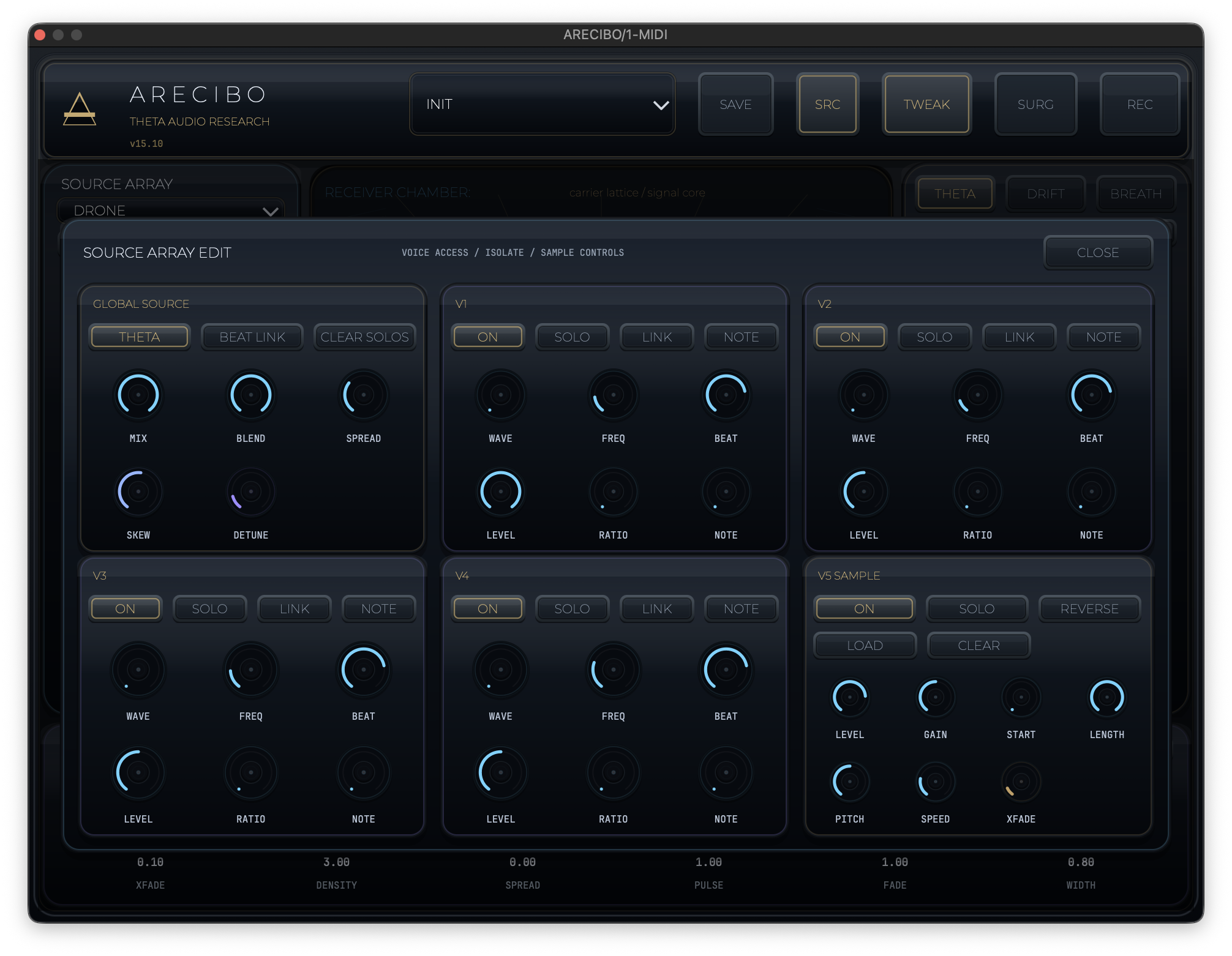
Task: Click the V1 RATIO knob
Action: pyautogui.click(x=614, y=491)
